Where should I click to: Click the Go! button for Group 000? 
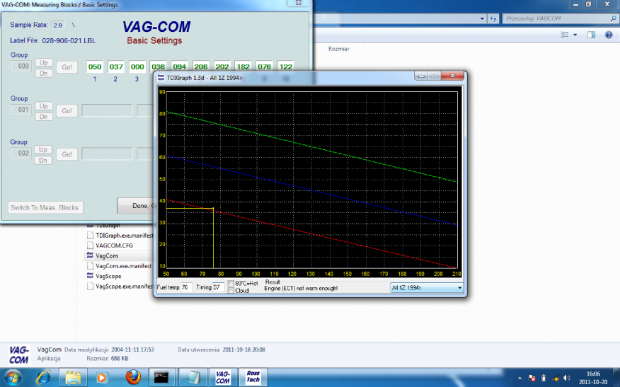pos(67,67)
